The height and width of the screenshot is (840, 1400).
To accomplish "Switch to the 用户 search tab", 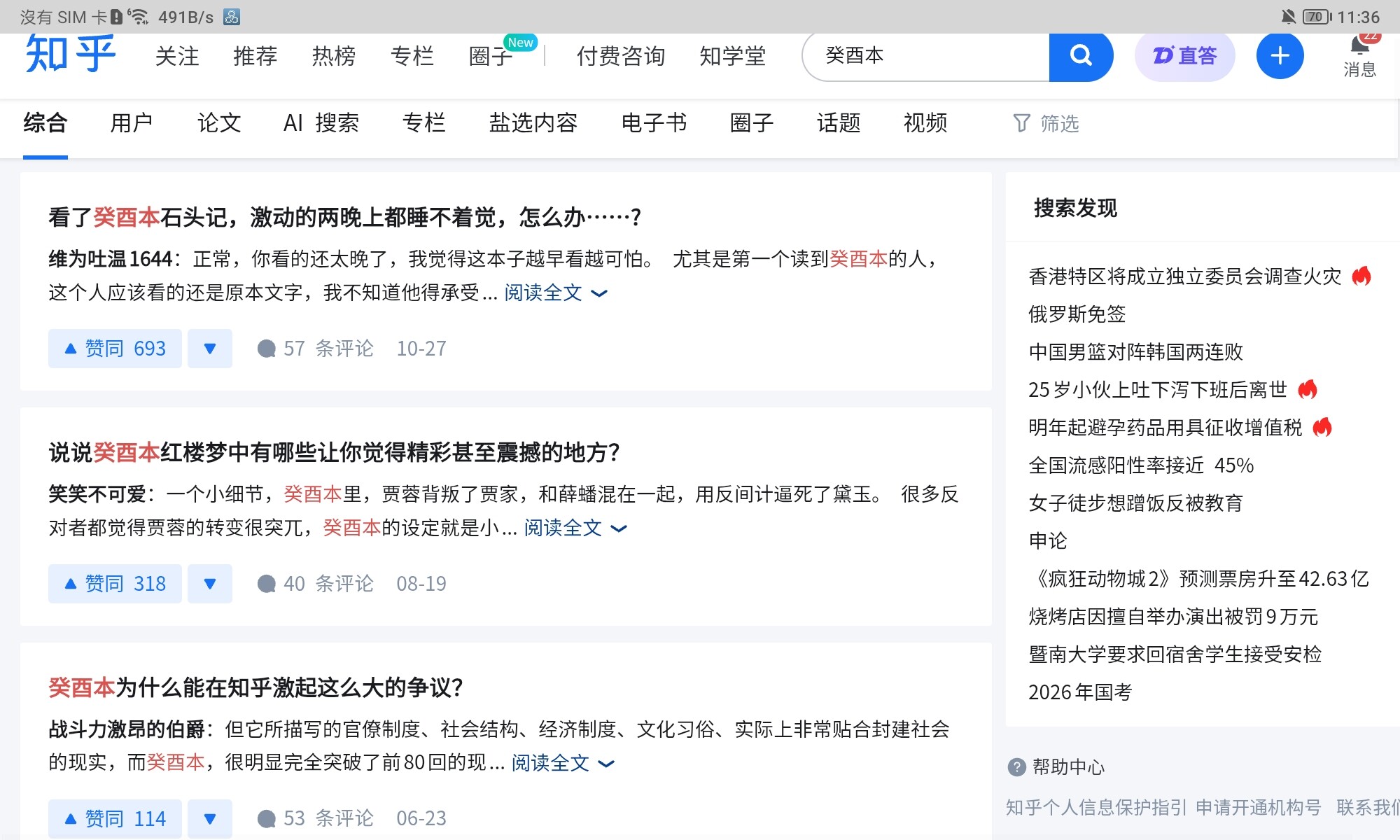I will tap(131, 123).
